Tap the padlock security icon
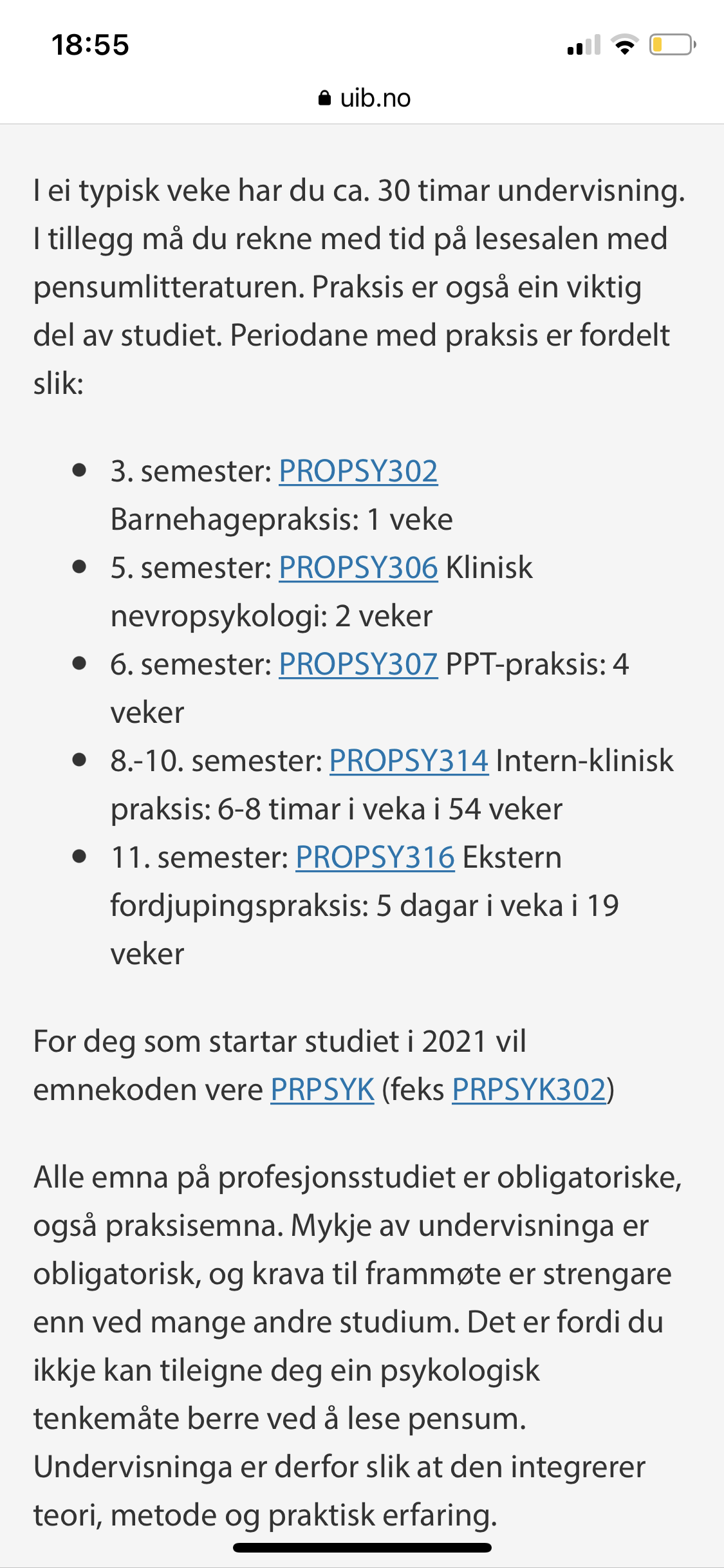 click(325, 98)
